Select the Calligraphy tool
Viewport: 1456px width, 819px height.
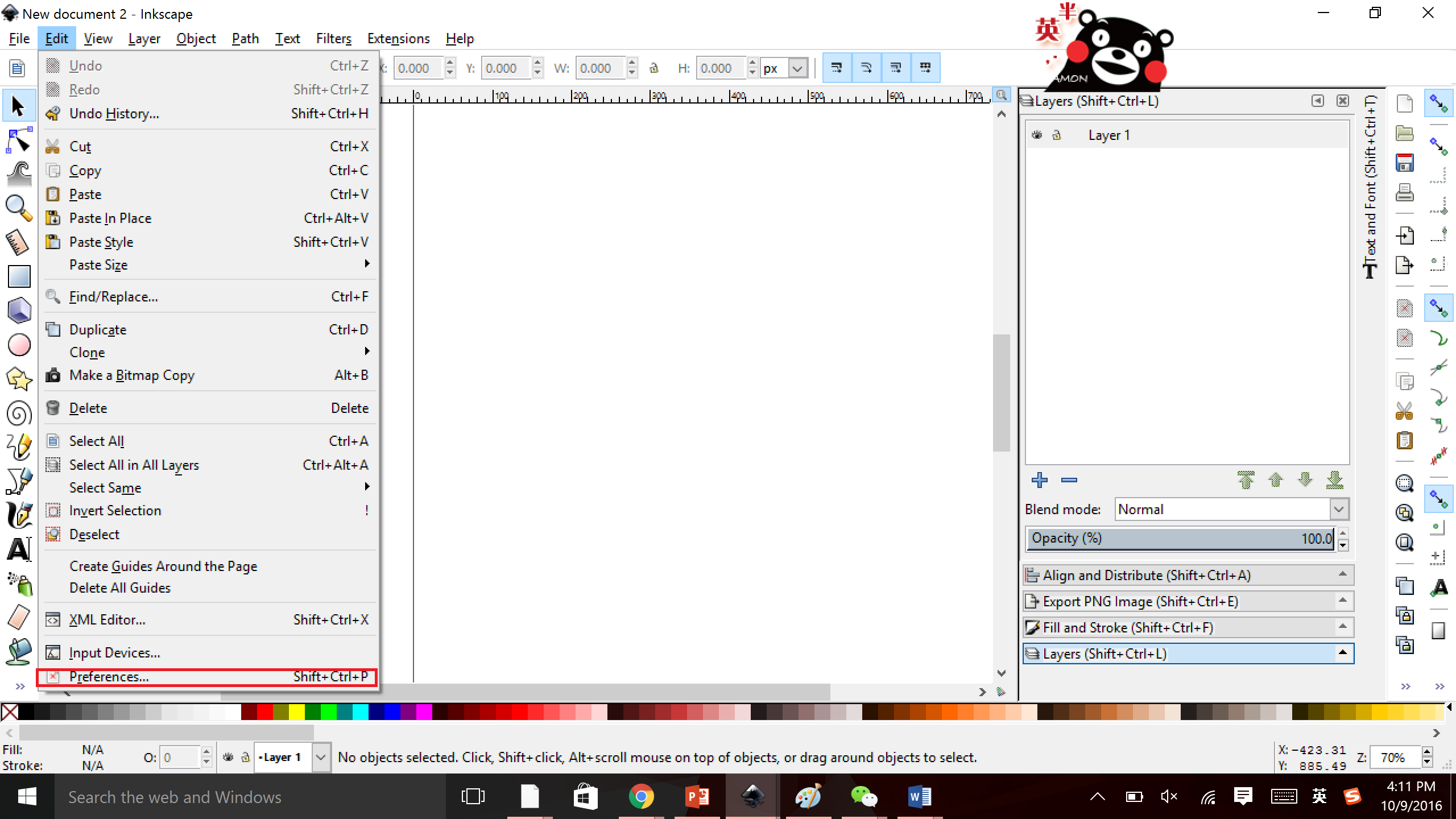coord(19,515)
